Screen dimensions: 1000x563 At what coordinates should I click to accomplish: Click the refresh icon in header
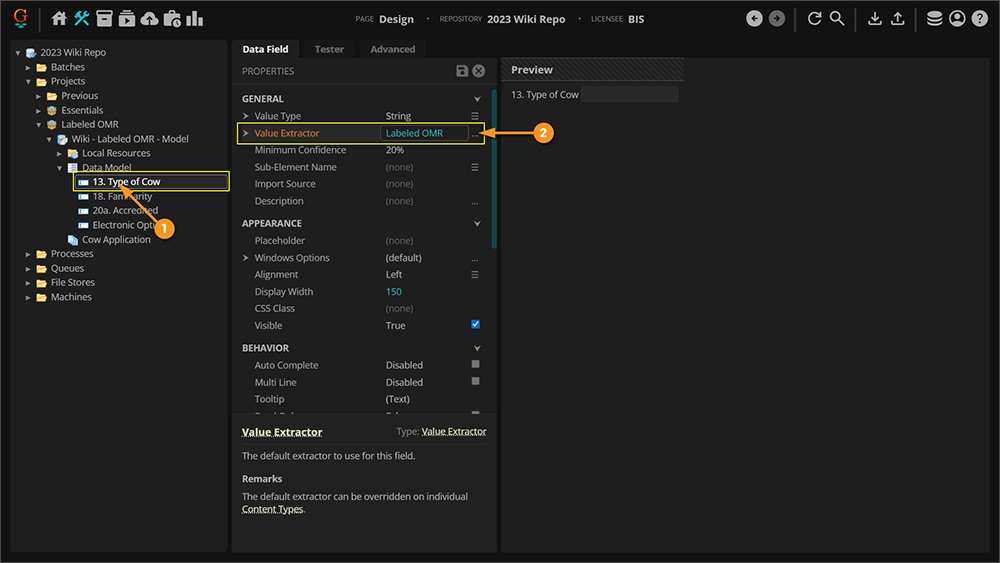pos(814,19)
